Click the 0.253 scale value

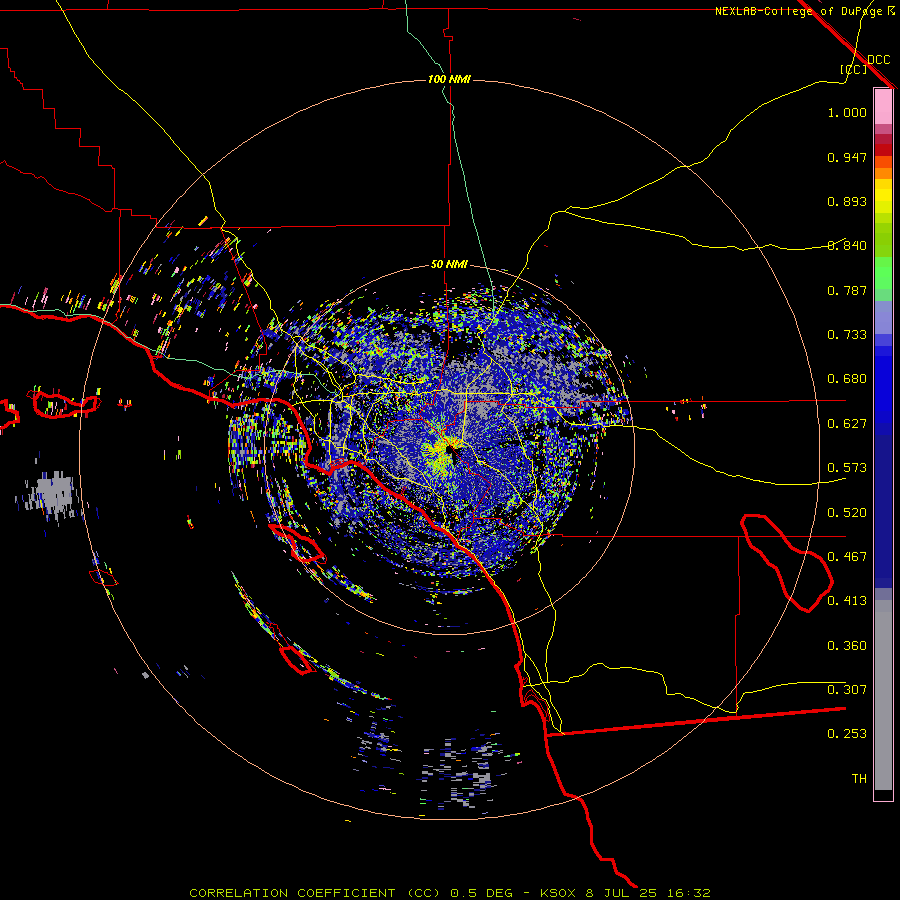pyautogui.click(x=847, y=734)
